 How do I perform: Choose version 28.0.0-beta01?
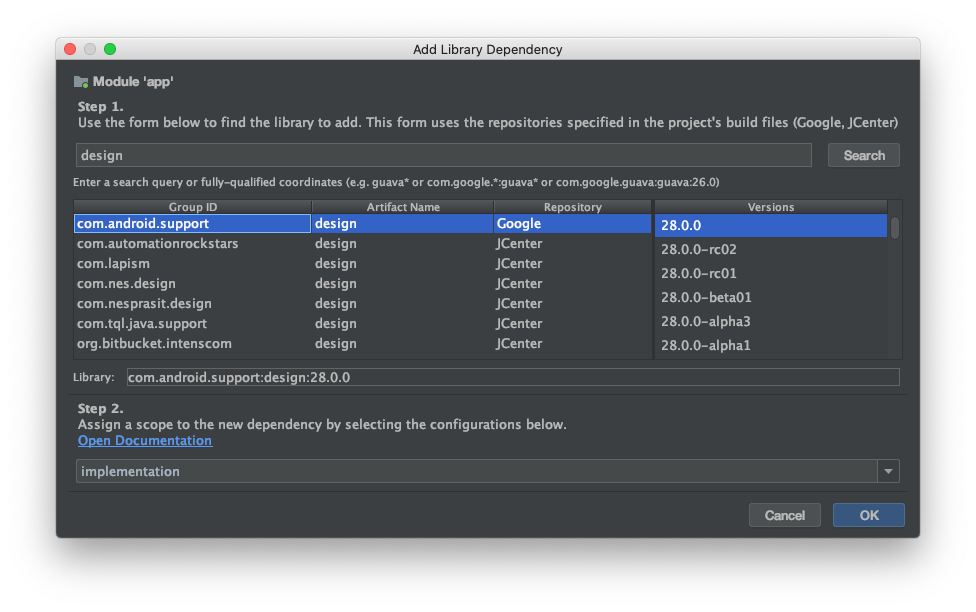click(771, 297)
